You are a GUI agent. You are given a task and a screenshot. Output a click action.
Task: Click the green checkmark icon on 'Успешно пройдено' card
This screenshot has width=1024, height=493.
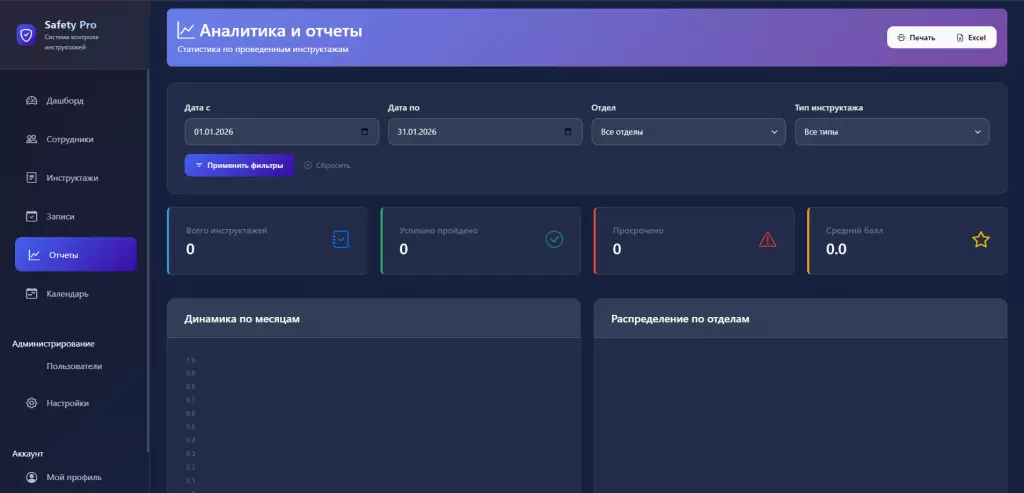click(x=554, y=239)
